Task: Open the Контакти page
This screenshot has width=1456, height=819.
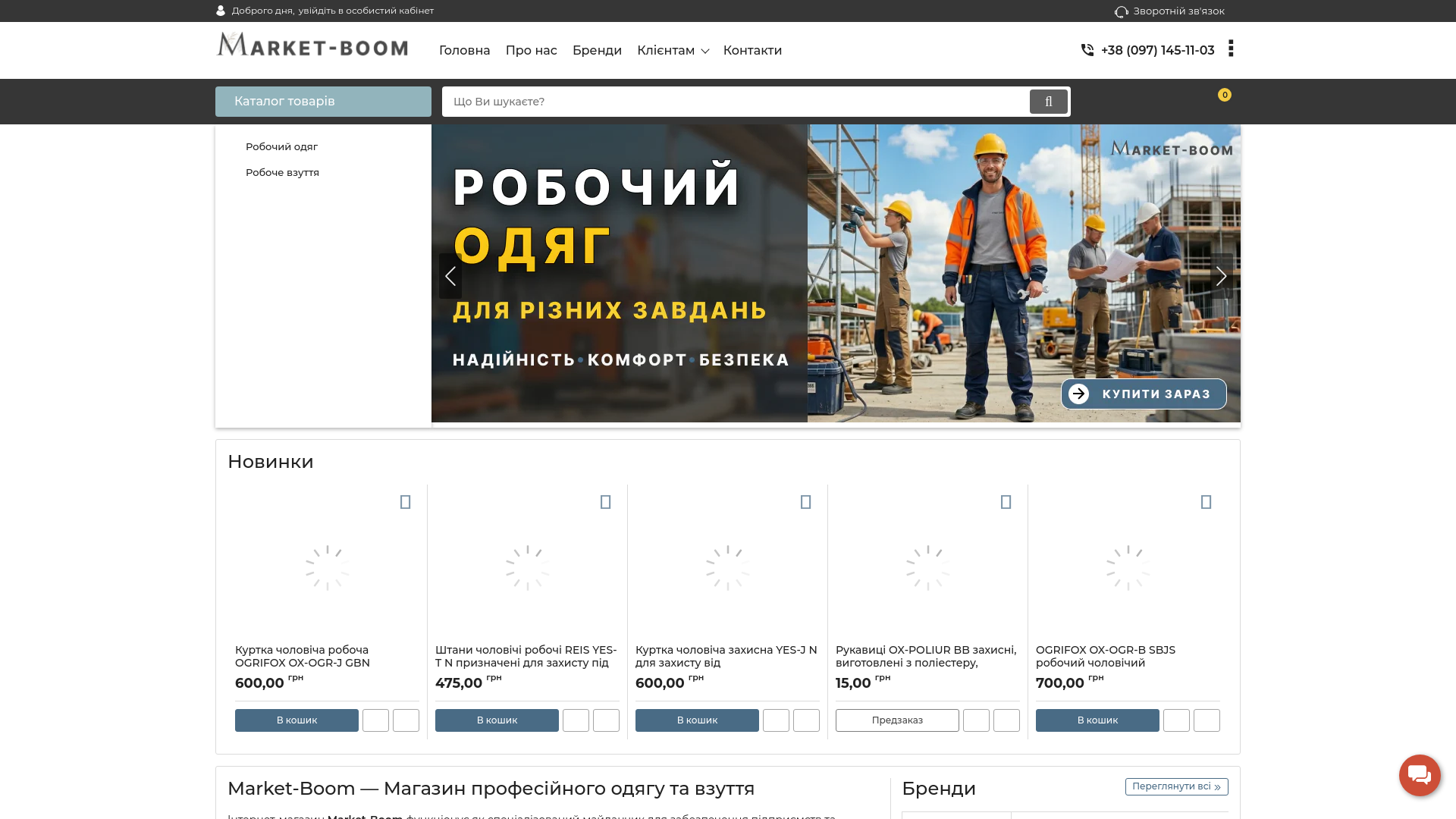Action: 752,50
